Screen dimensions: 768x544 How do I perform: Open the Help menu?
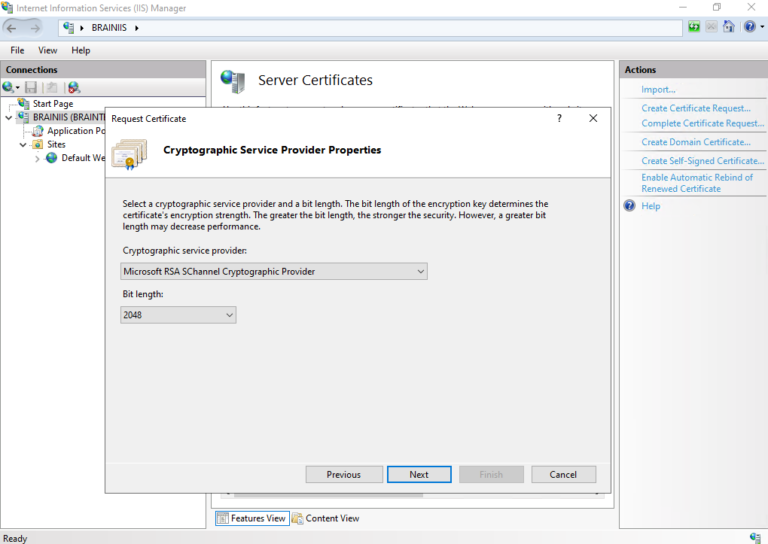80,50
